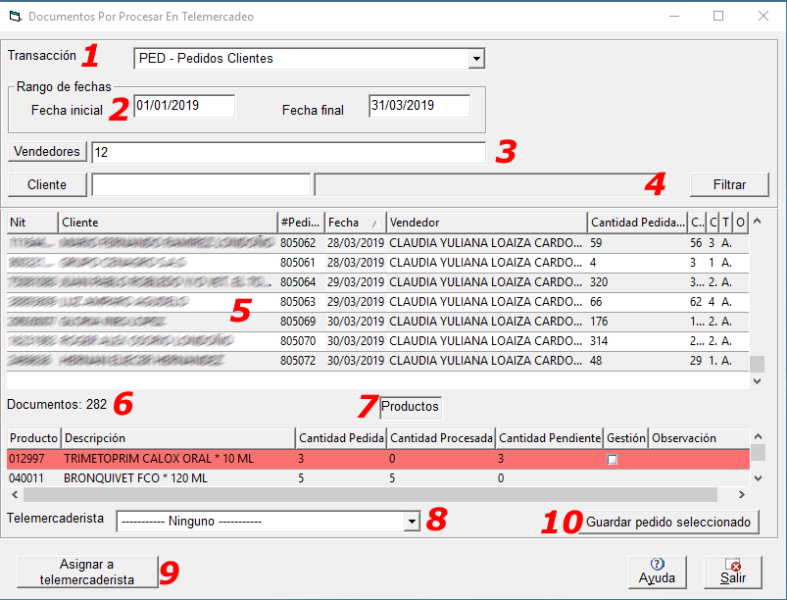Click scroll down arrow of documents list
787x600 pixels.
click(757, 380)
